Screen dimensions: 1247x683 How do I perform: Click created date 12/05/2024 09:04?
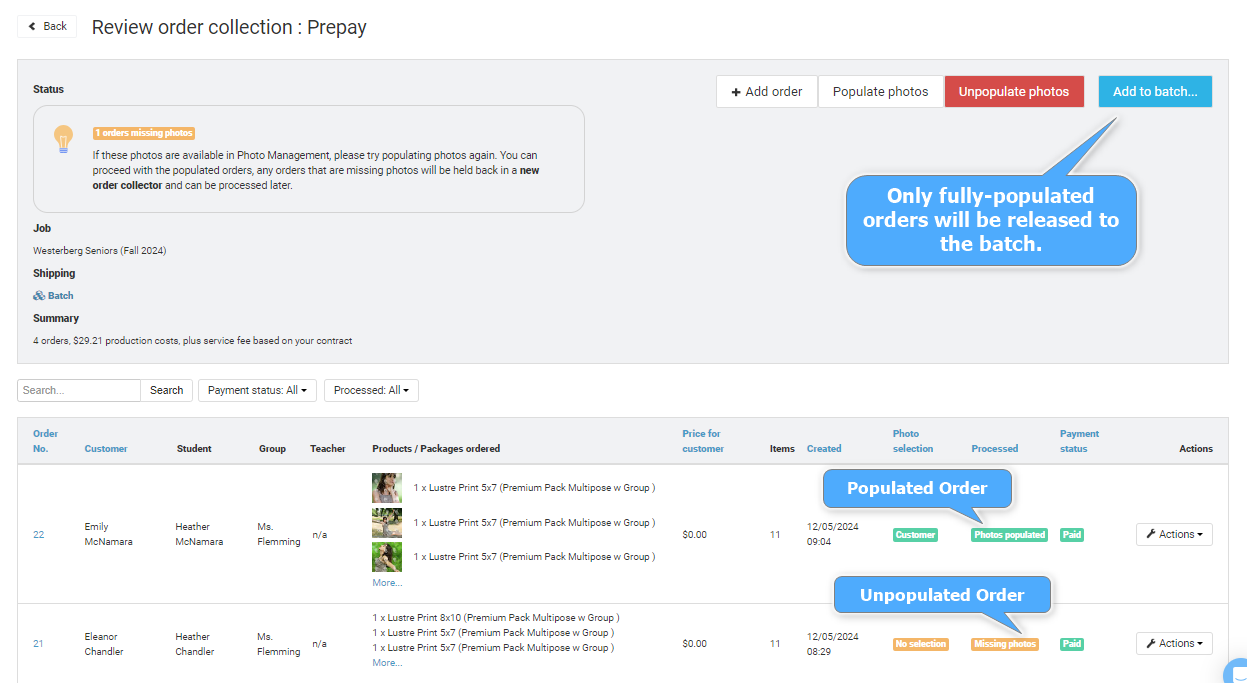pos(832,534)
